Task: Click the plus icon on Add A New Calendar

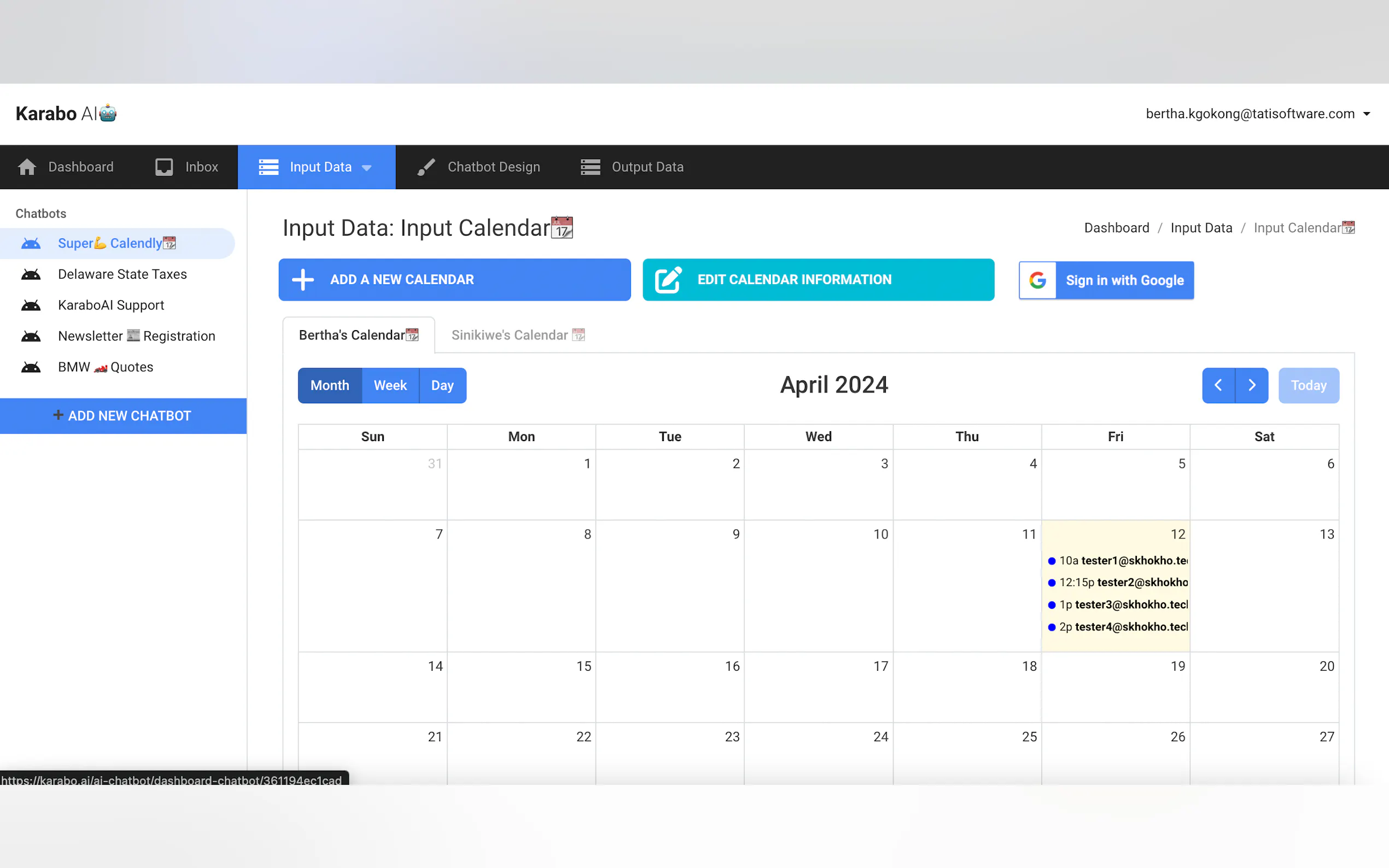Action: pyautogui.click(x=302, y=279)
